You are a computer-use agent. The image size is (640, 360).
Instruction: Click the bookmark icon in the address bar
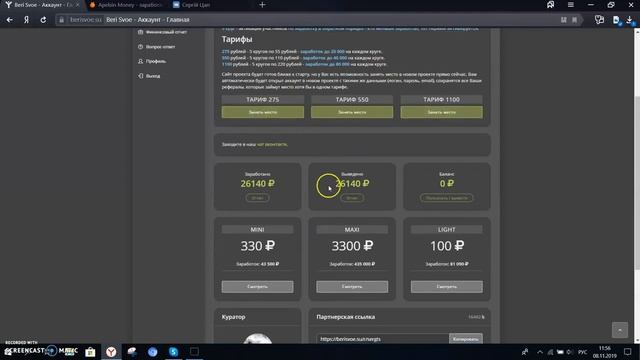[x=574, y=20]
